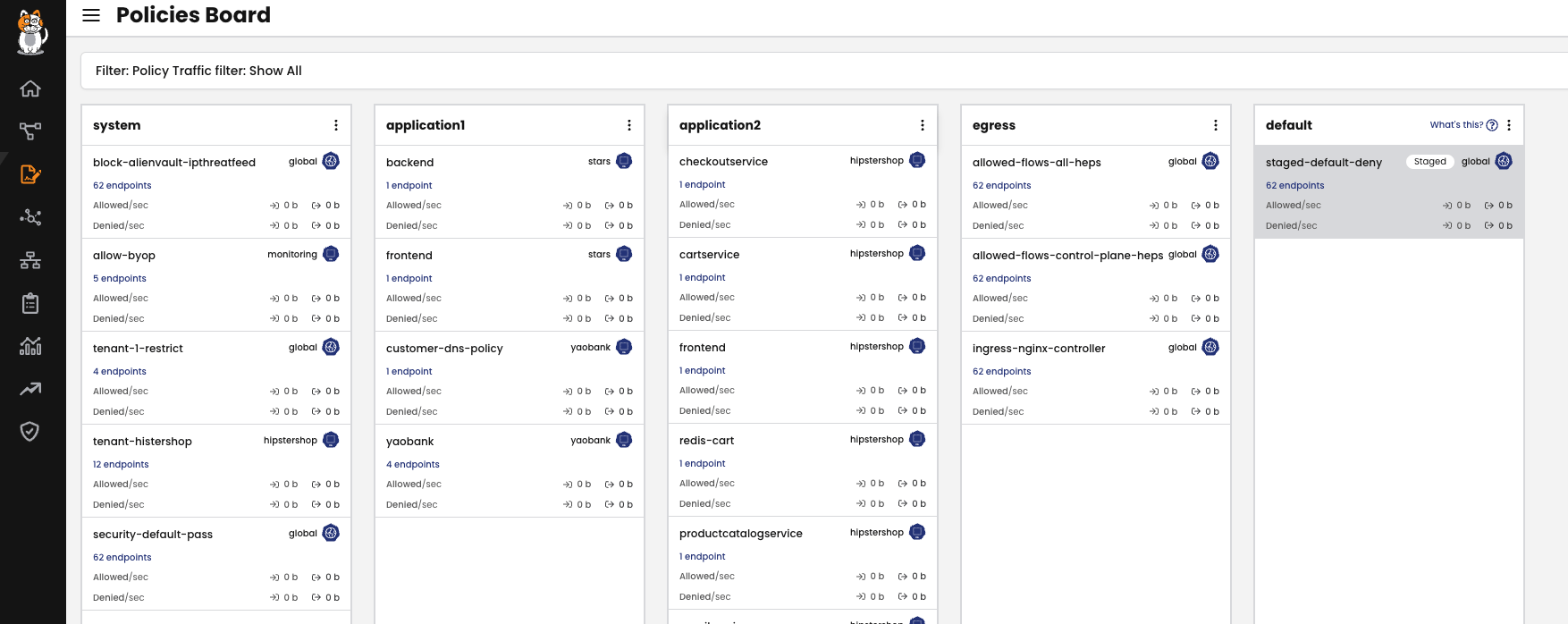Open system tier options menu
This screenshot has height=624, width=1568.
pos(336,125)
